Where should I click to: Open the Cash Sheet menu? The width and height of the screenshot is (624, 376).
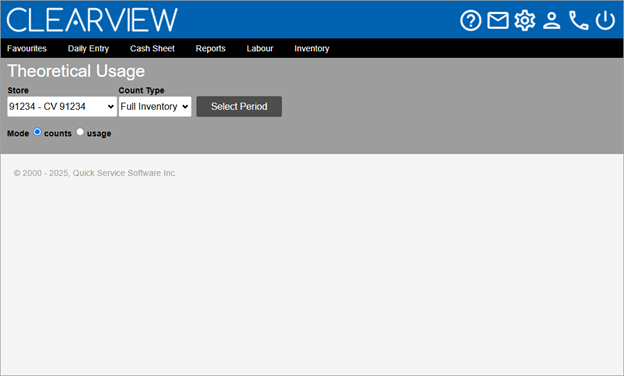pos(152,49)
